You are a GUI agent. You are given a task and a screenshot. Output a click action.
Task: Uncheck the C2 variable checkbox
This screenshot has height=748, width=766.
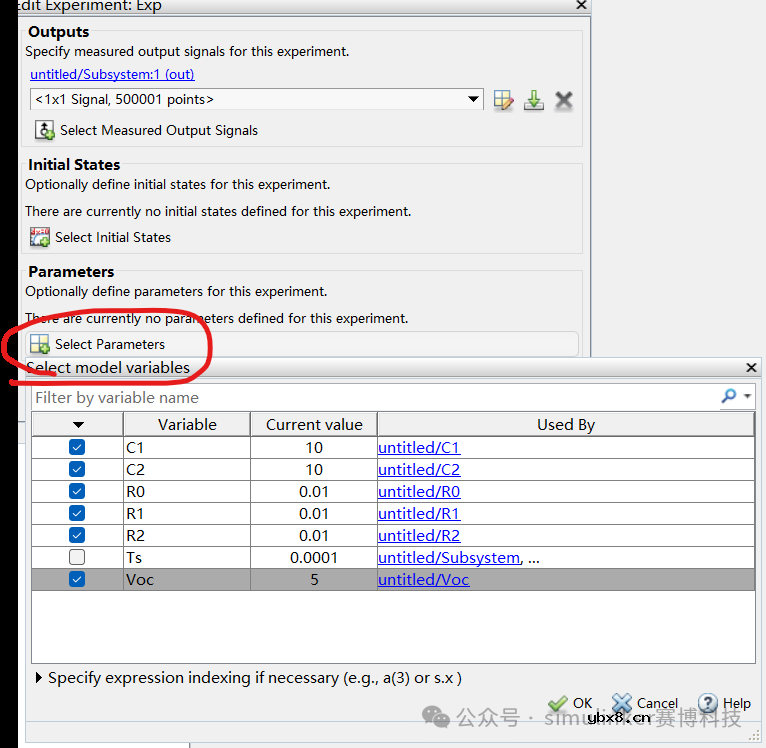77,469
